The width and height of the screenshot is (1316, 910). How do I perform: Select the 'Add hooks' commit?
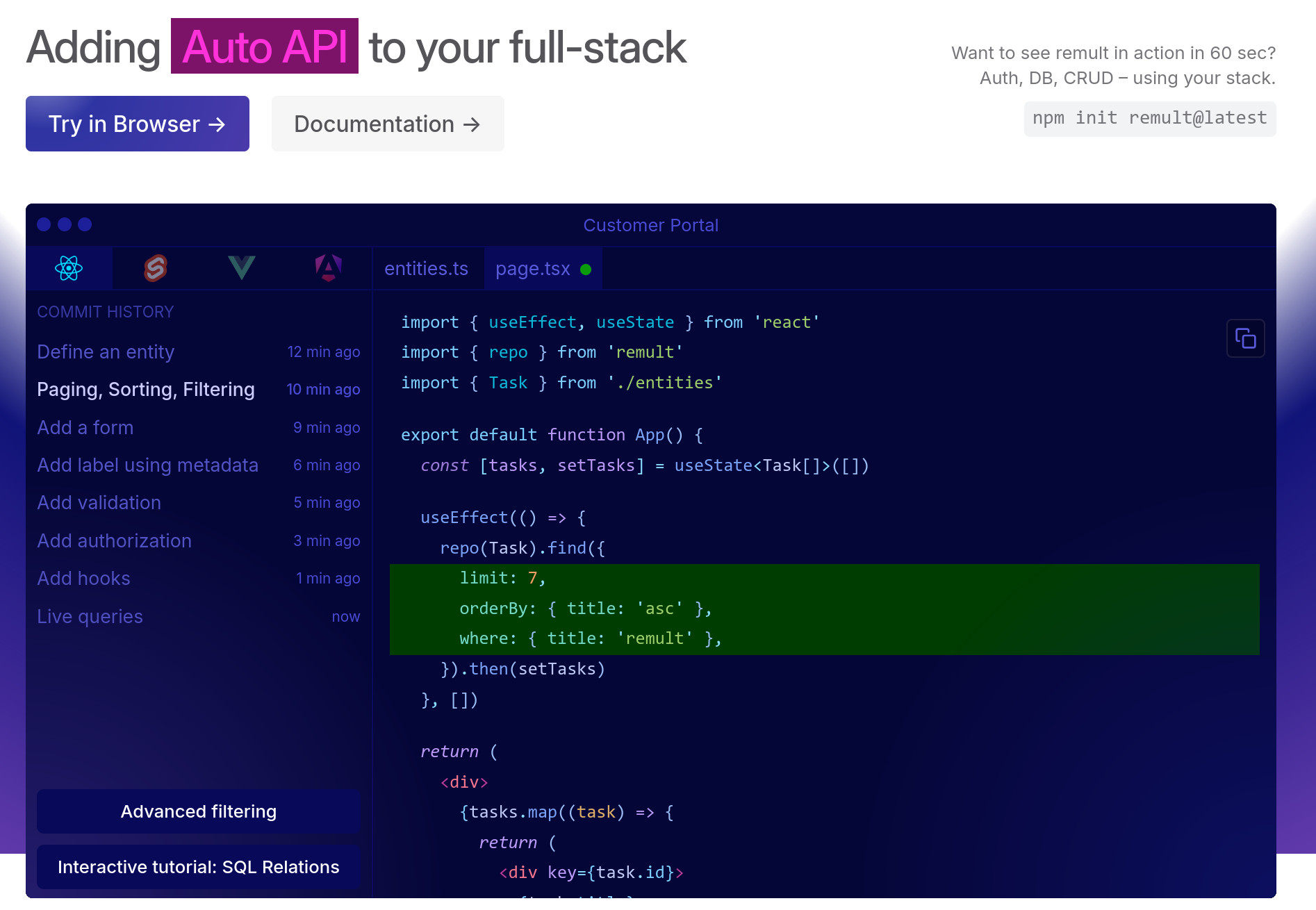[199, 579]
